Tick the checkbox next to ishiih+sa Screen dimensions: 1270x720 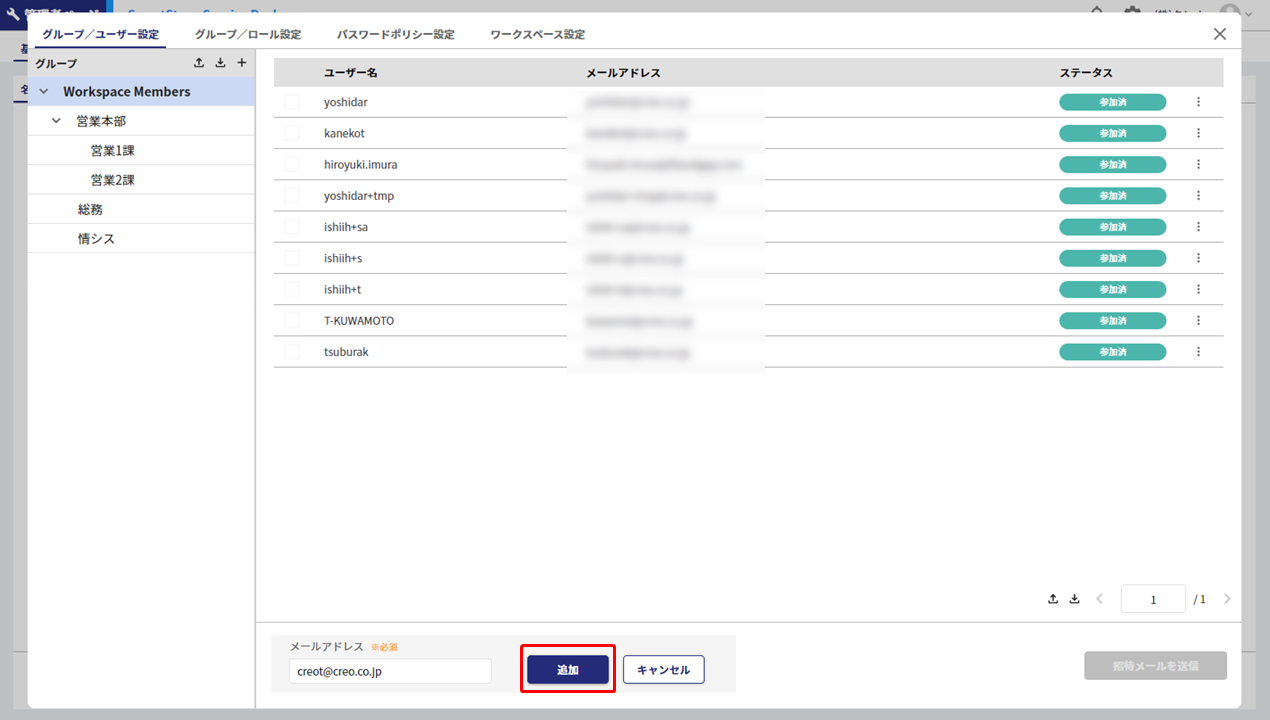(292, 227)
